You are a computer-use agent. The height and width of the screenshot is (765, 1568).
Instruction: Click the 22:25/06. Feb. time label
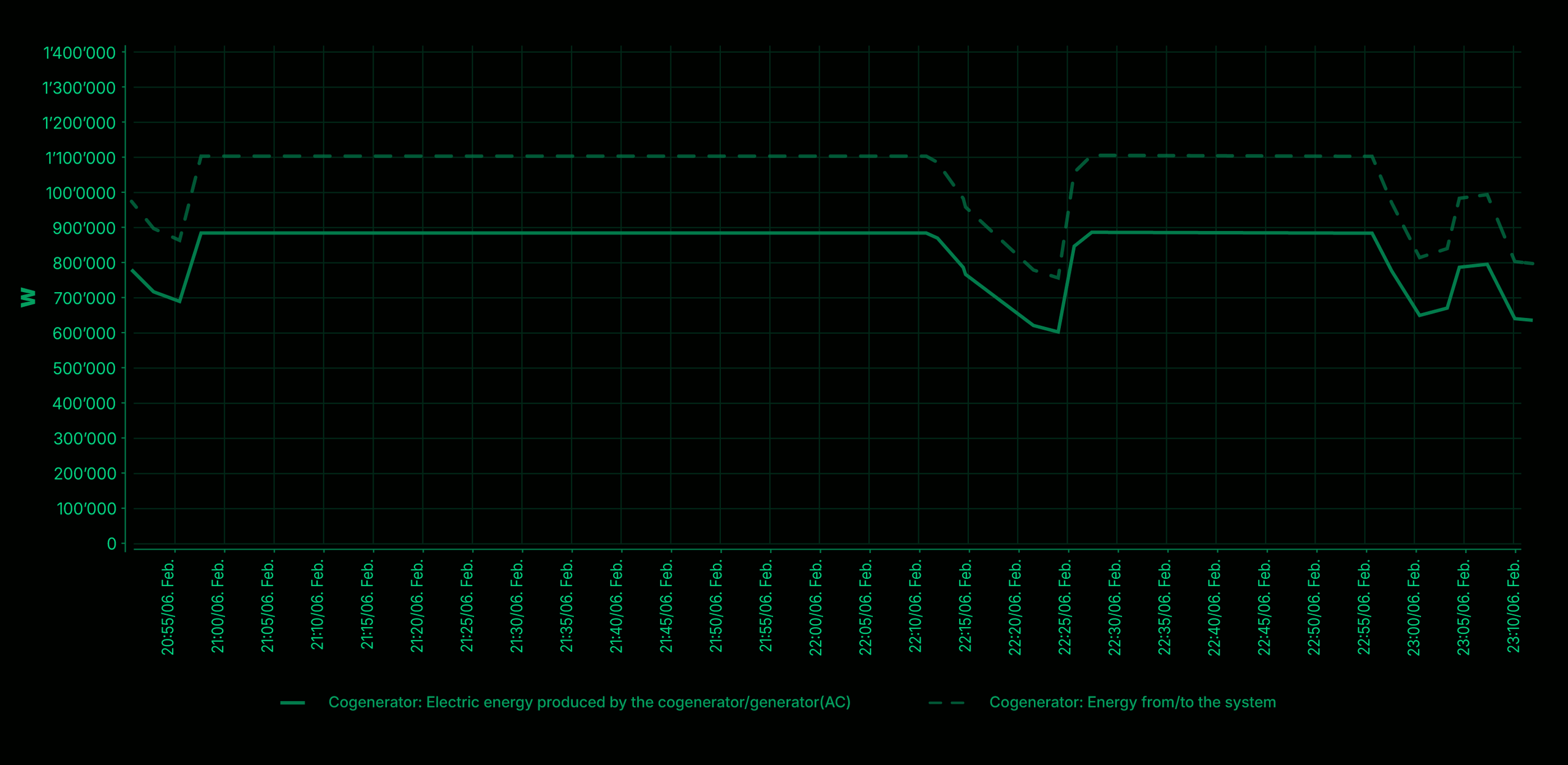1065,608
